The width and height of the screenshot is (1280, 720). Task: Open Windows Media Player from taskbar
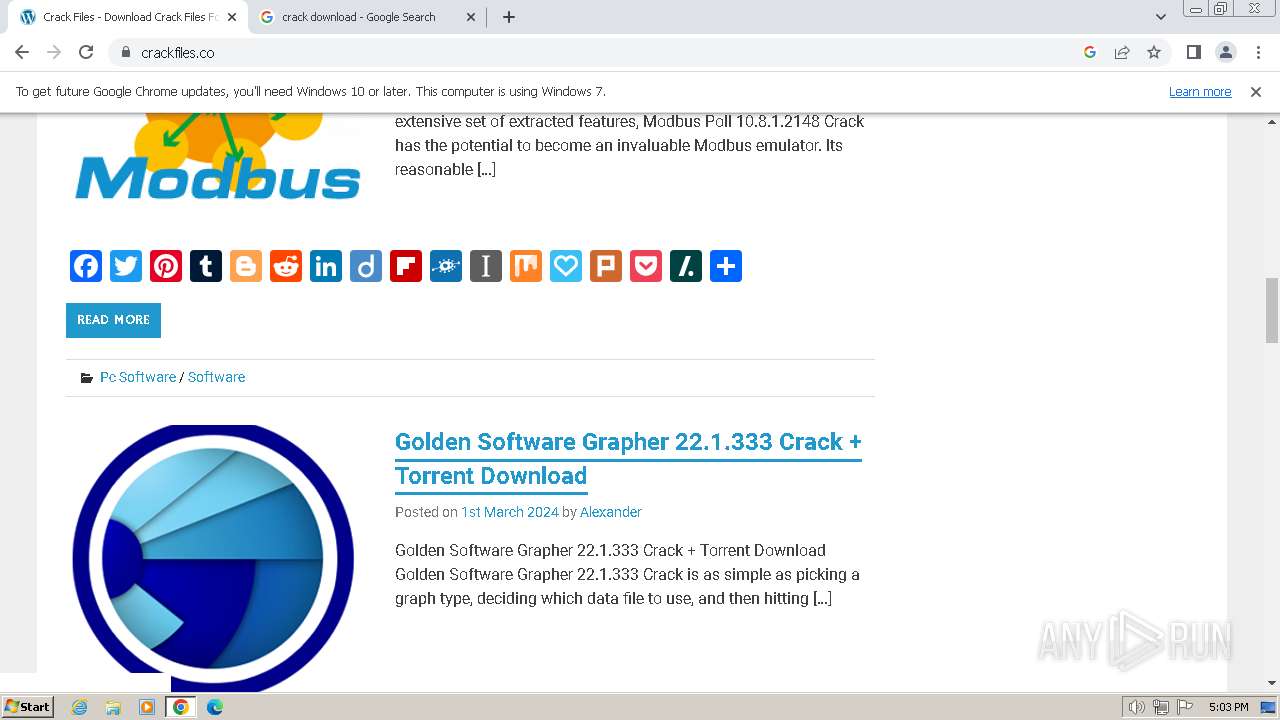[x=147, y=707]
